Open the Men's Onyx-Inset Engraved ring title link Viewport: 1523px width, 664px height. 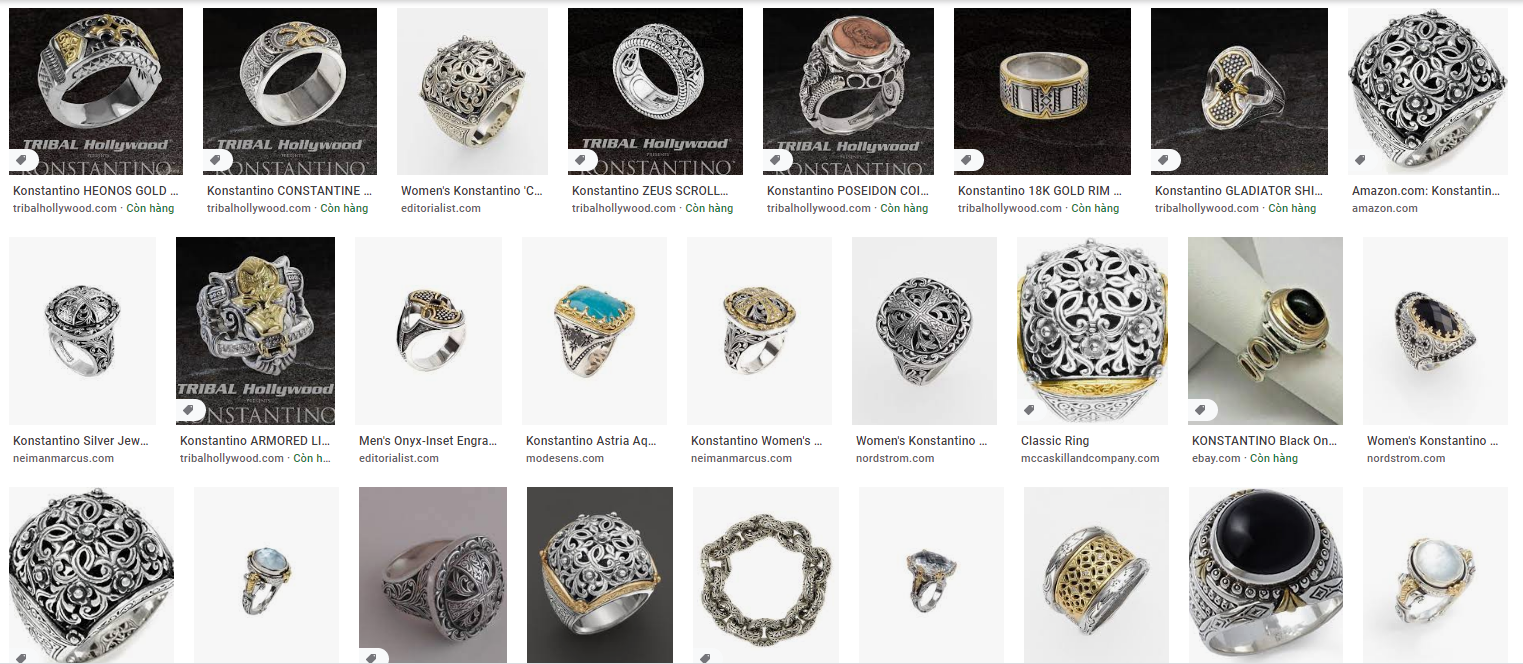pyautogui.click(x=428, y=441)
